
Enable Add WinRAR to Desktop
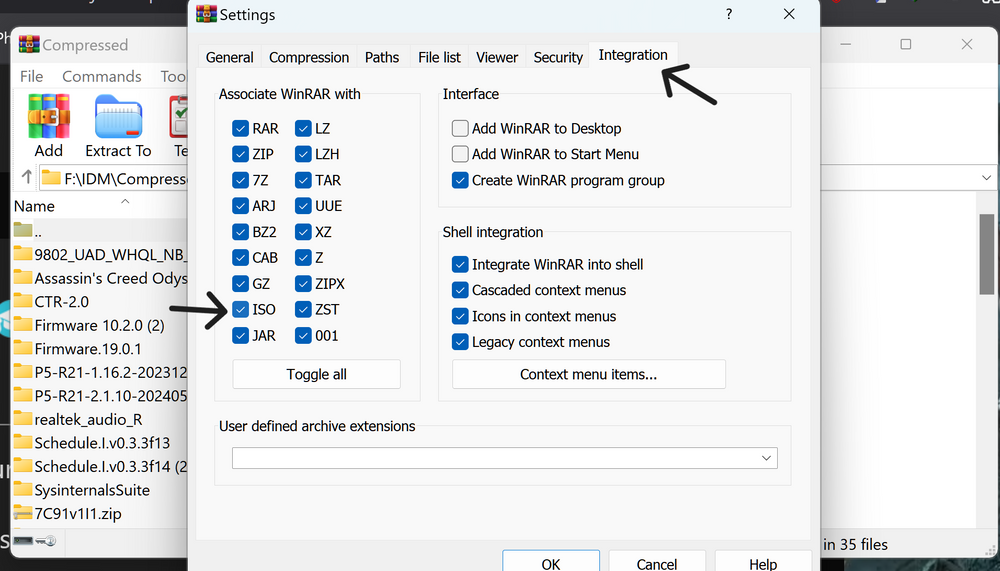pyautogui.click(x=460, y=128)
